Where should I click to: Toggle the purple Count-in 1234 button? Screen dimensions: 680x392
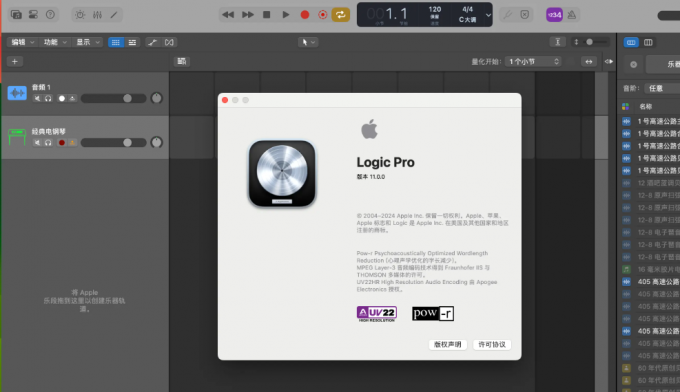point(554,15)
